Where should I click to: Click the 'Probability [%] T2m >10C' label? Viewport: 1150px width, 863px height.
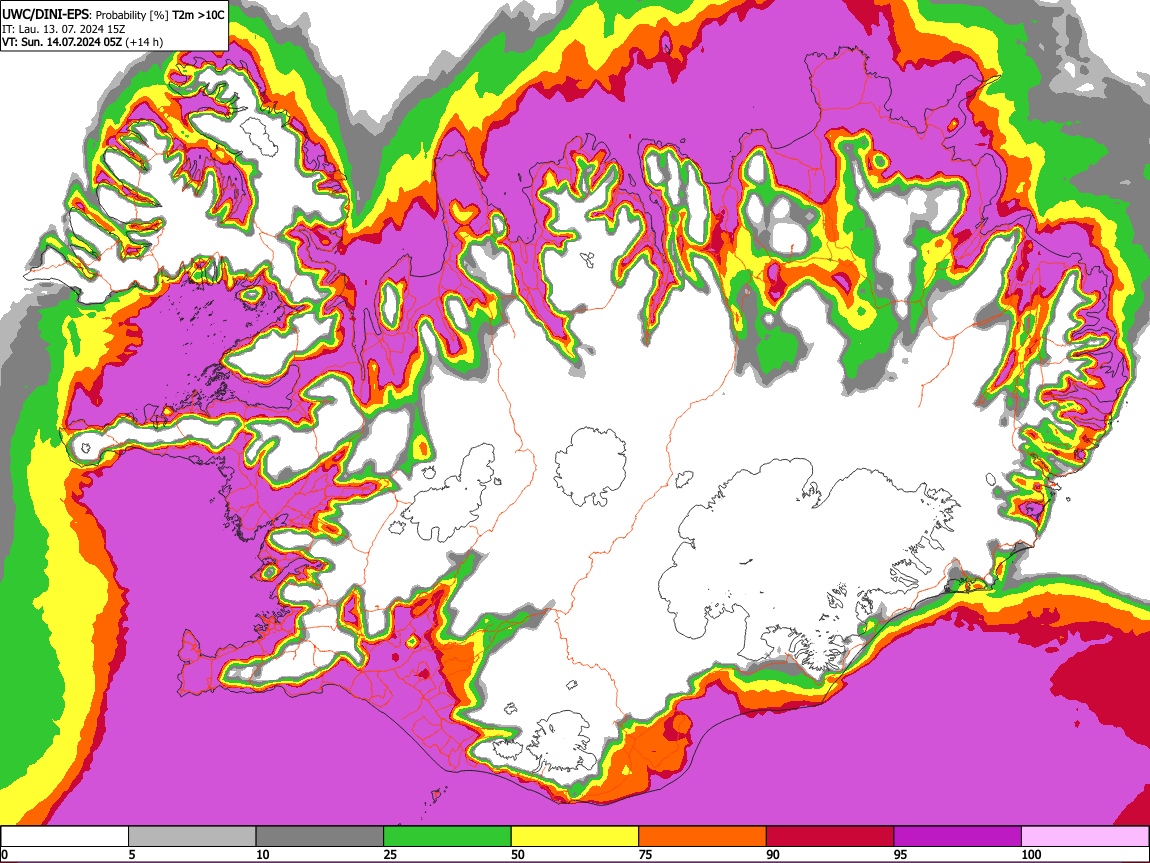(x=161, y=15)
